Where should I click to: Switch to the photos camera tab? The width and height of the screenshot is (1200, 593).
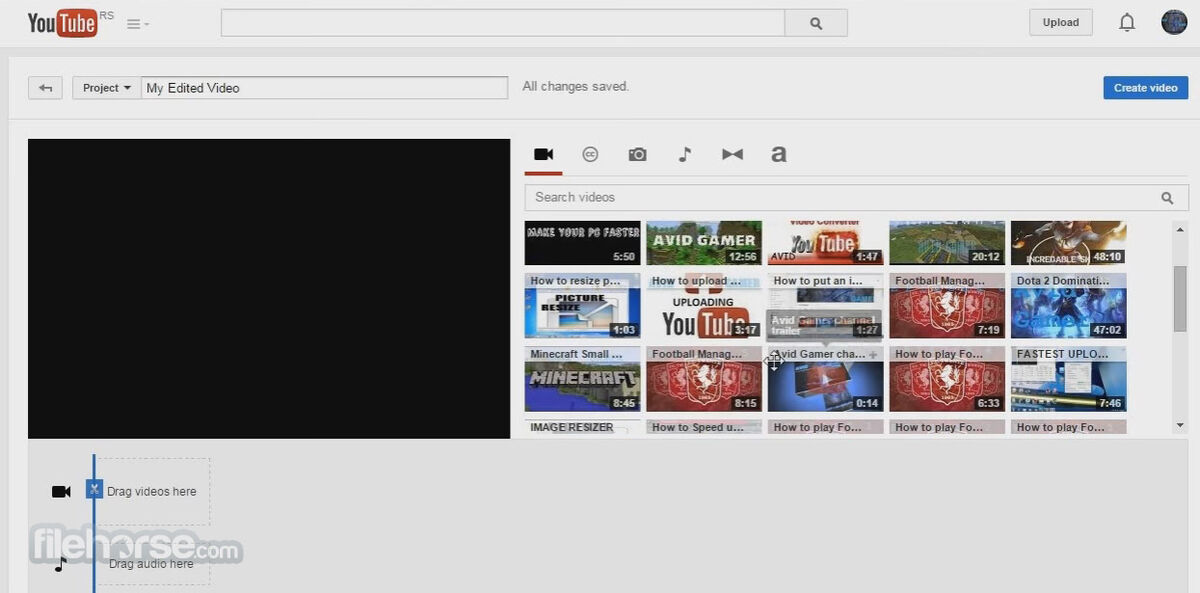(637, 154)
